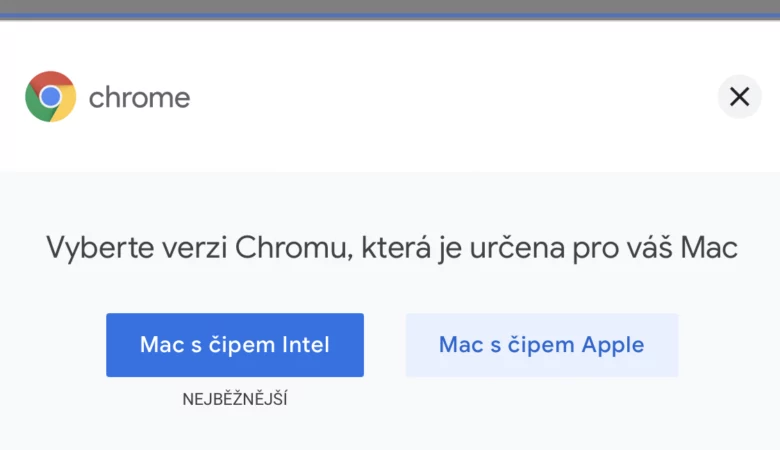Click the gray bar above the dialog
This screenshot has height=450, width=780.
[390, 7]
